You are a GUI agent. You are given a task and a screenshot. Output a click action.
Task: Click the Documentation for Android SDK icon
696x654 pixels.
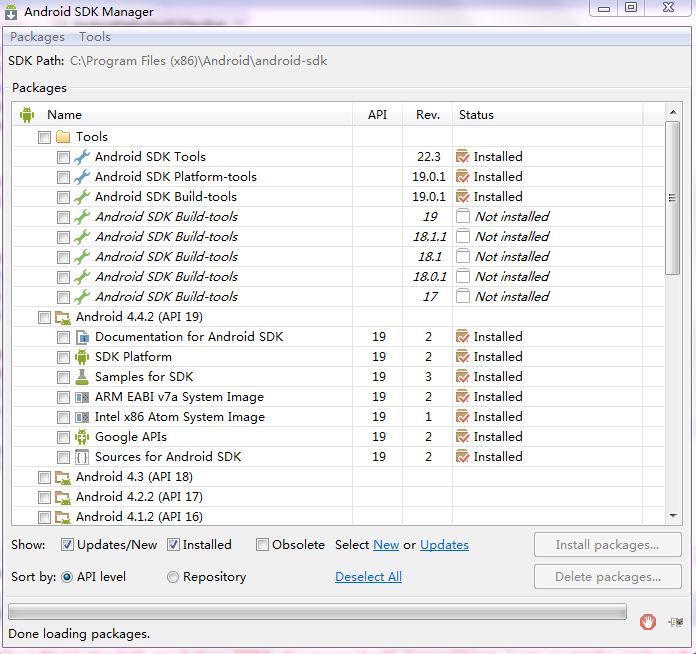click(82, 337)
